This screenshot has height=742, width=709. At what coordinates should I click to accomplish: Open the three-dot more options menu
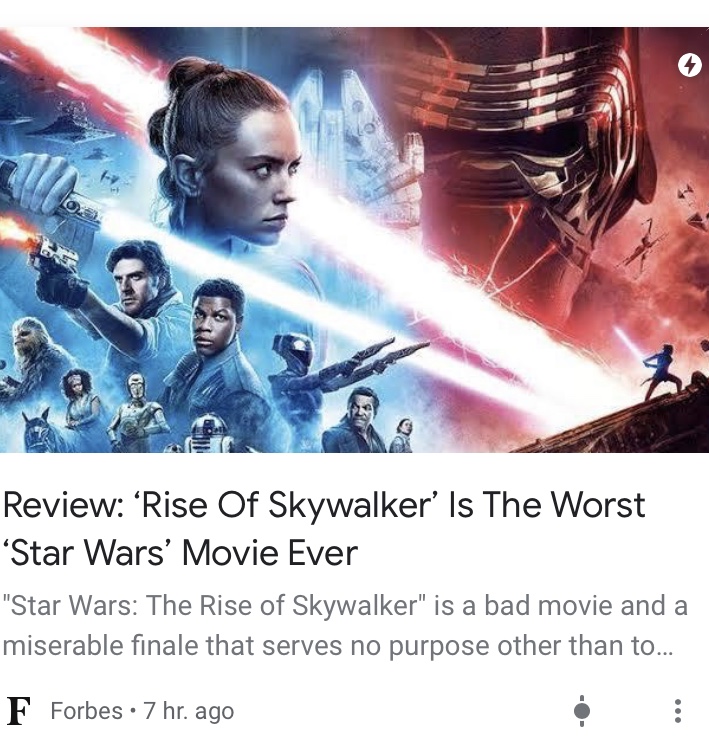click(x=678, y=710)
